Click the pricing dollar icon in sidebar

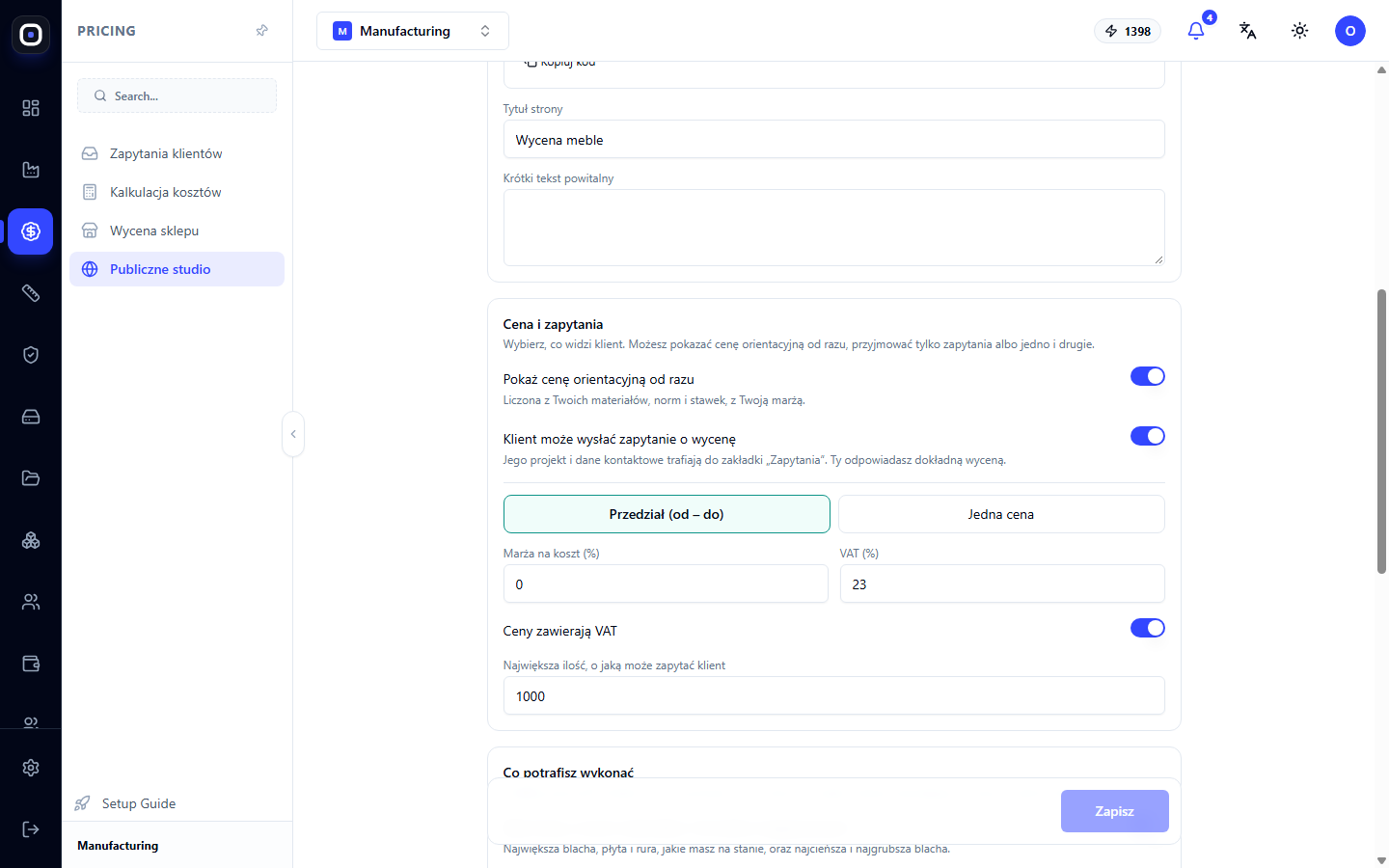point(31,231)
